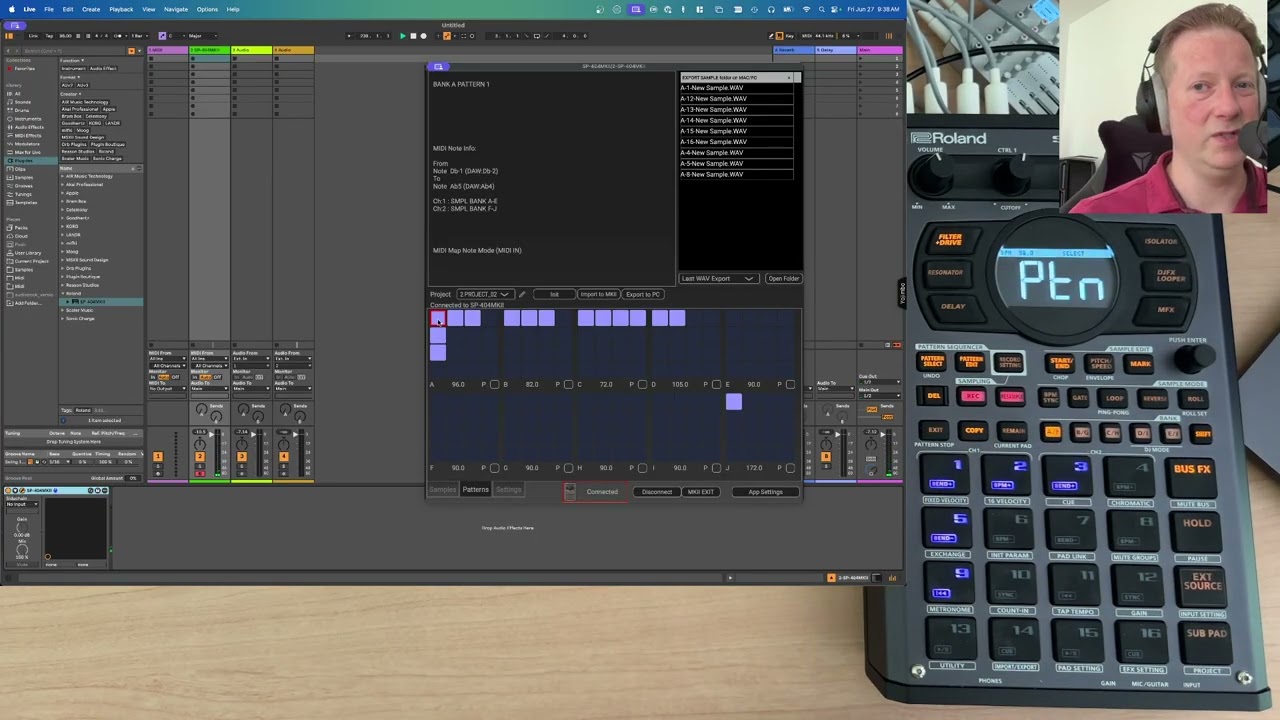This screenshot has height=720, width=1280.
Task: Toggle track 2 activator button
Action: tap(200, 456)
